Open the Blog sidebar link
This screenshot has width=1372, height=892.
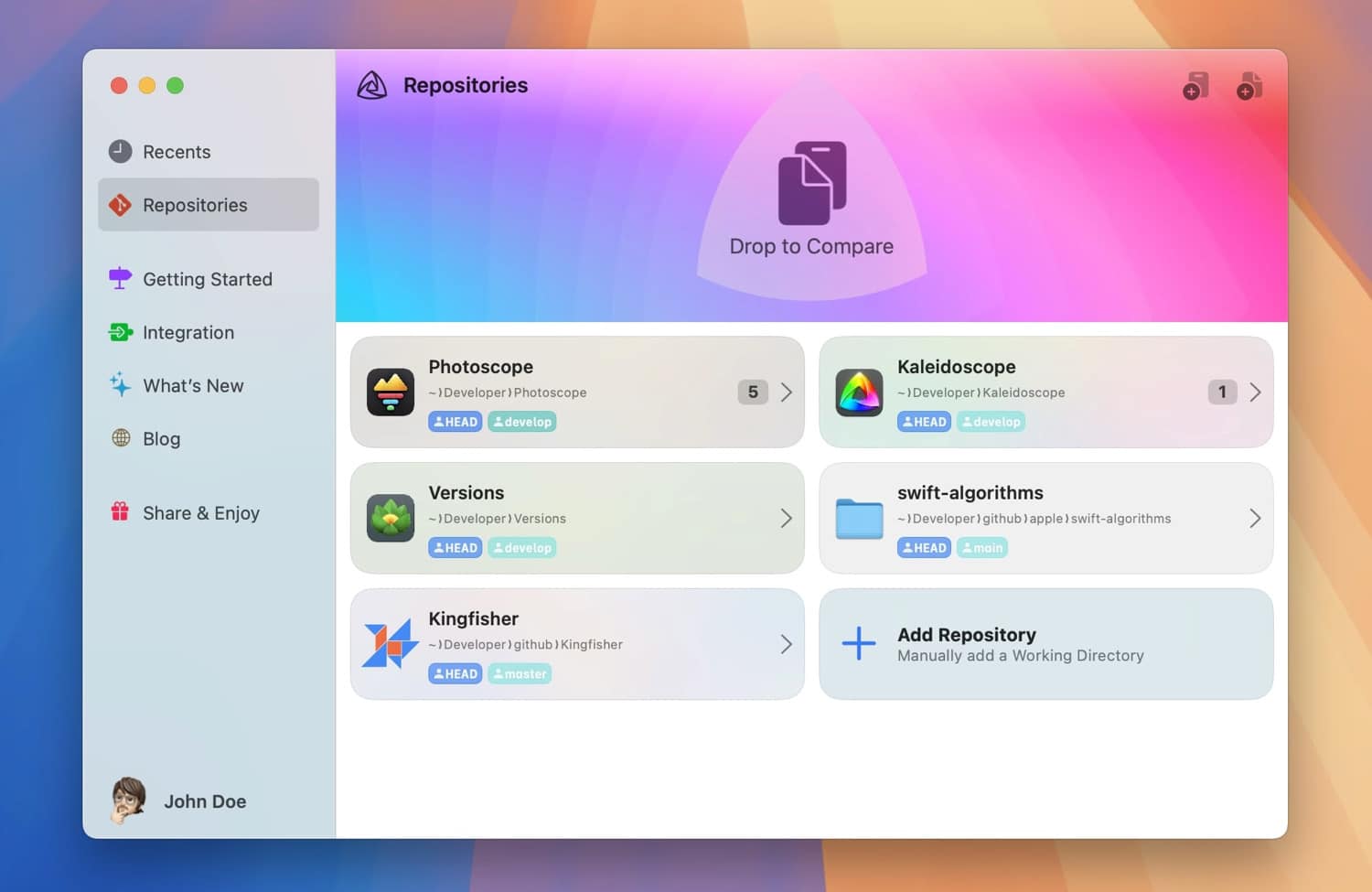pos(209,438)
